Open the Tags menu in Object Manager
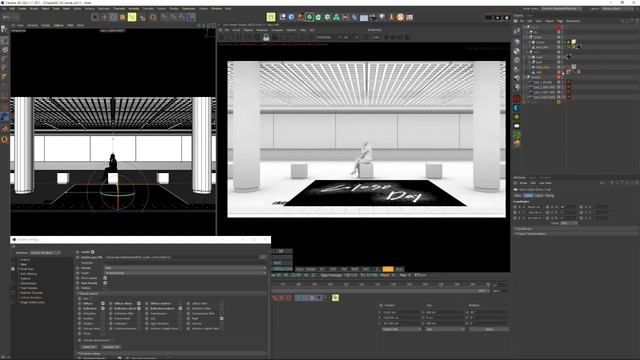This screenshot has height=360, width=640. click(x=560, y=21)
